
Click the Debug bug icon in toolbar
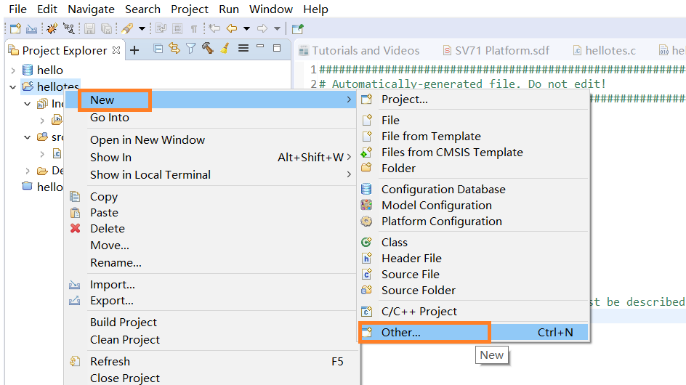(52, 29)
